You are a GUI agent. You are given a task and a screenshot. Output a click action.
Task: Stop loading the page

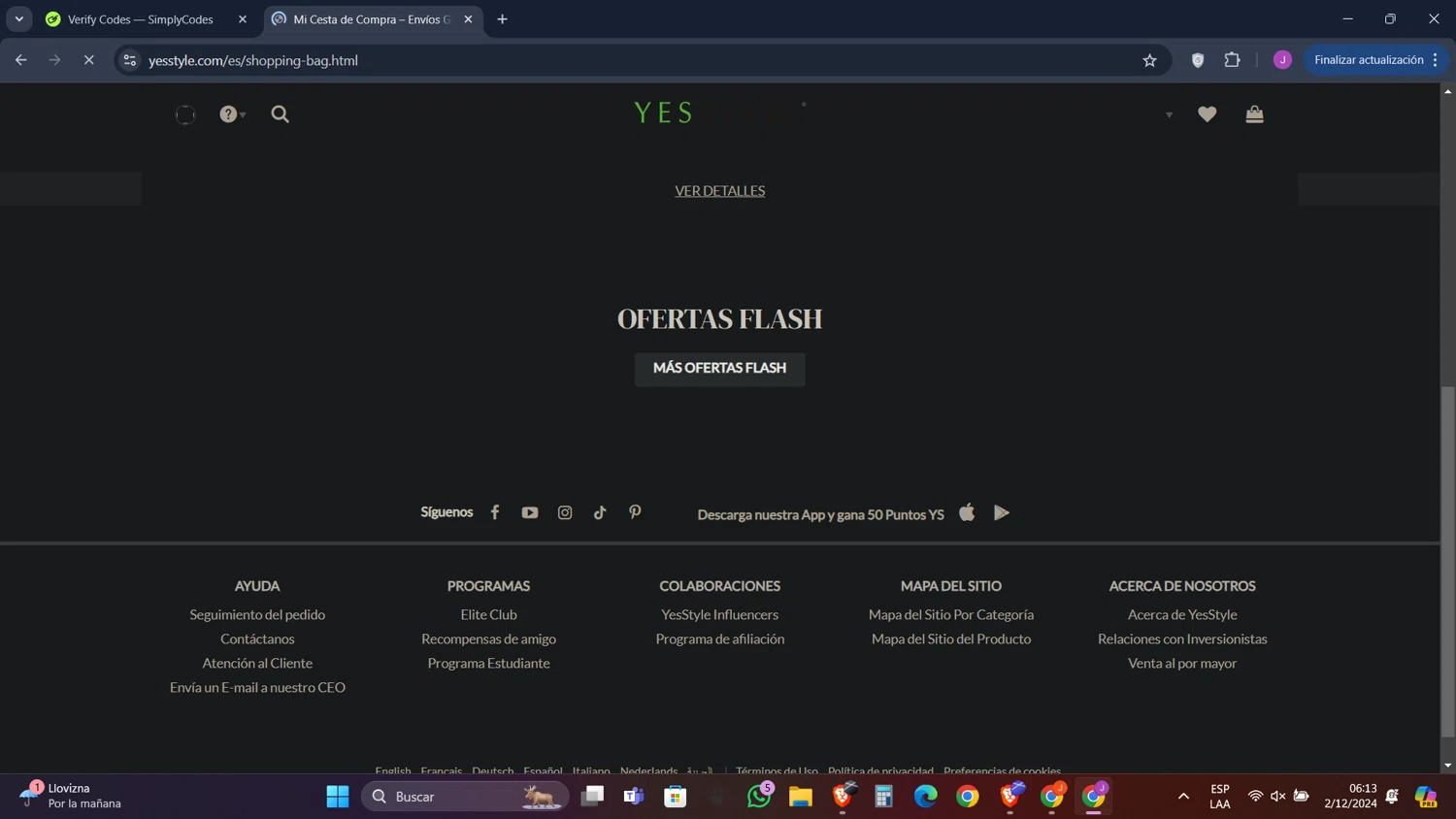[x=88, y=60]
